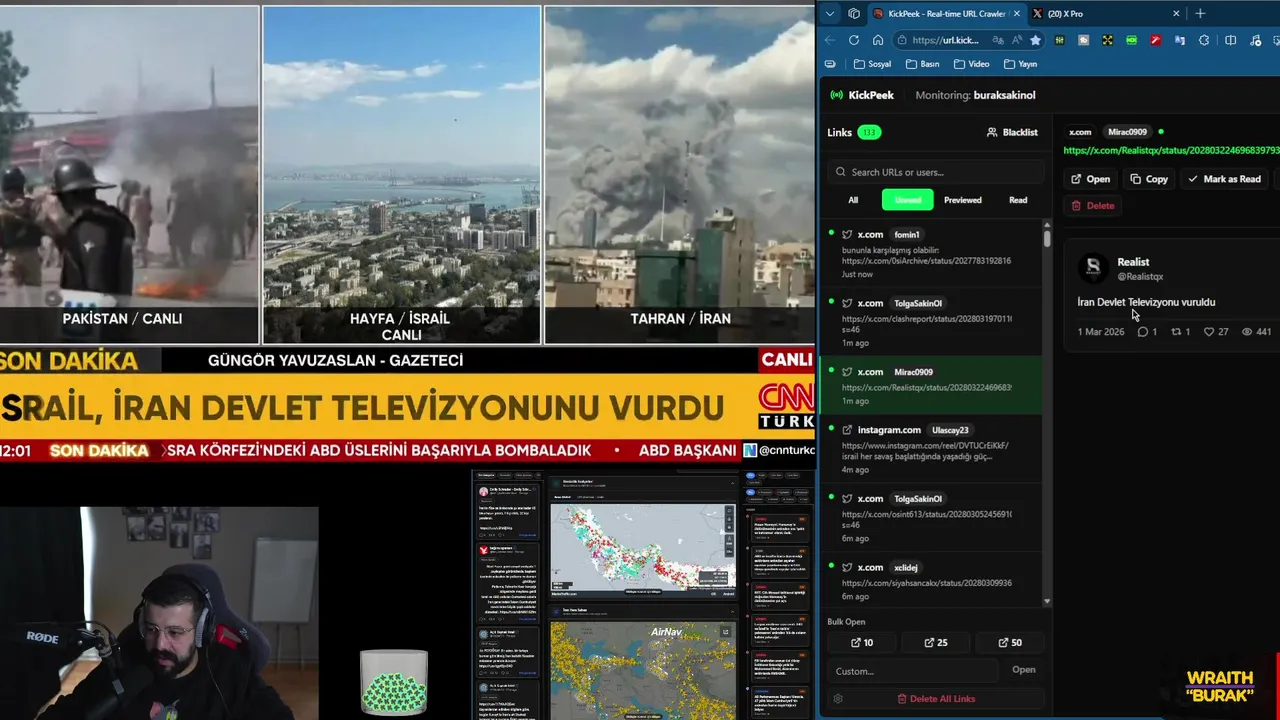The height and width of the screenshot is (720, 1280).
Task: Select the Read filter tab
Action: [x=1018, y=200]
